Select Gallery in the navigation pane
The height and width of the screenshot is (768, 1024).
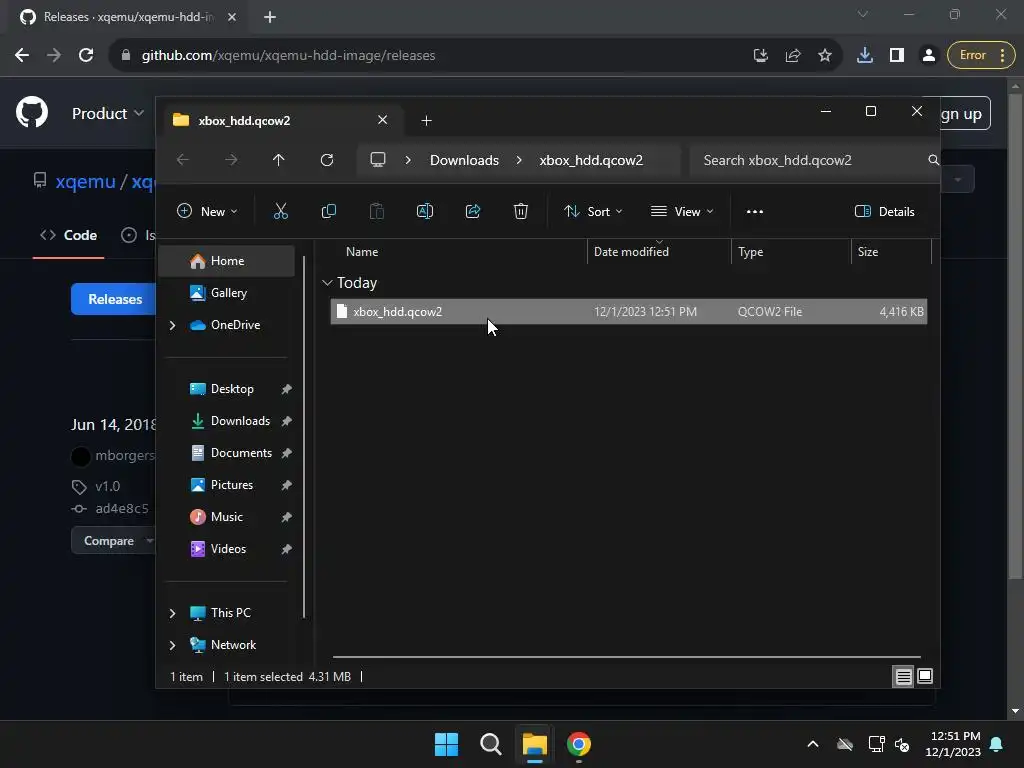click(x=227, y=293)
